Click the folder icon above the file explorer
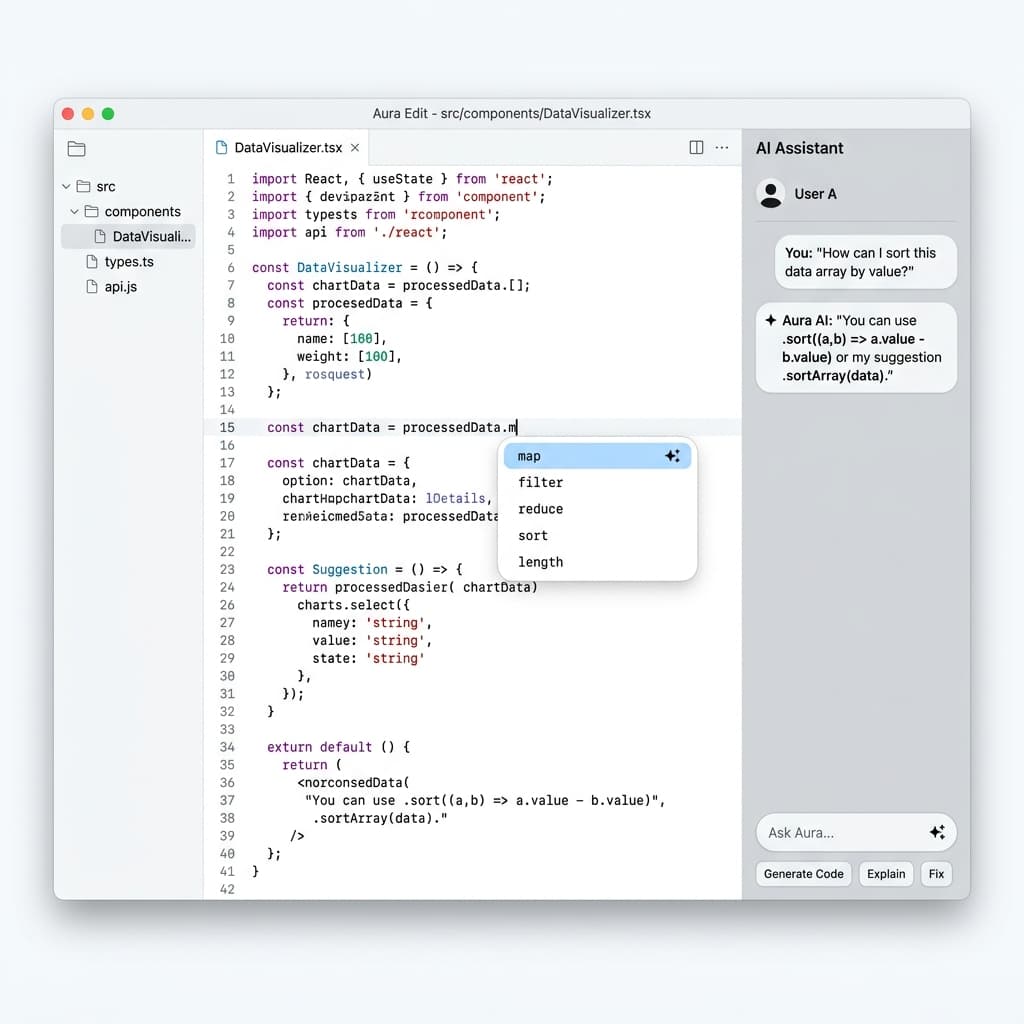This screenshot has width=1024, height=1024. coord(76,148)
